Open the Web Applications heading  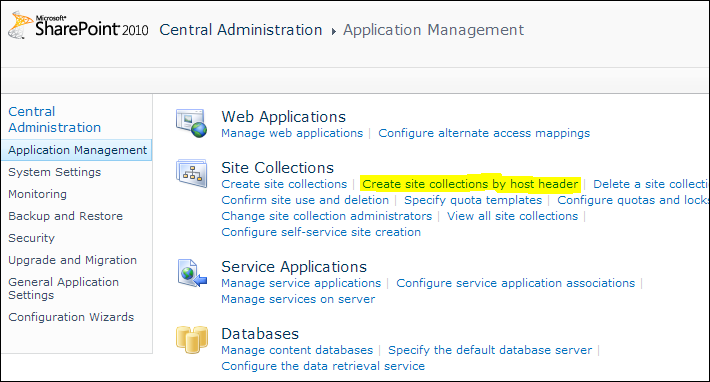(283, 117)
